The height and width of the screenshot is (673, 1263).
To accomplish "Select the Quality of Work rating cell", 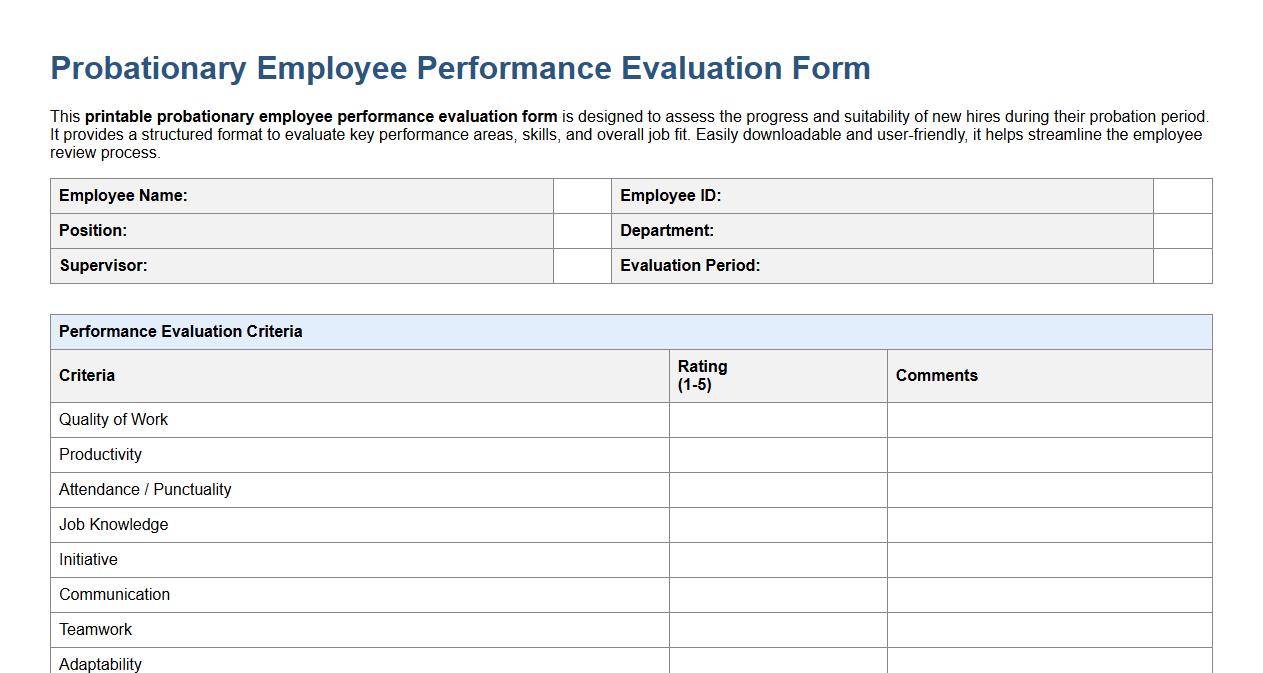I will pyautogui.click(x=777, y=419).
